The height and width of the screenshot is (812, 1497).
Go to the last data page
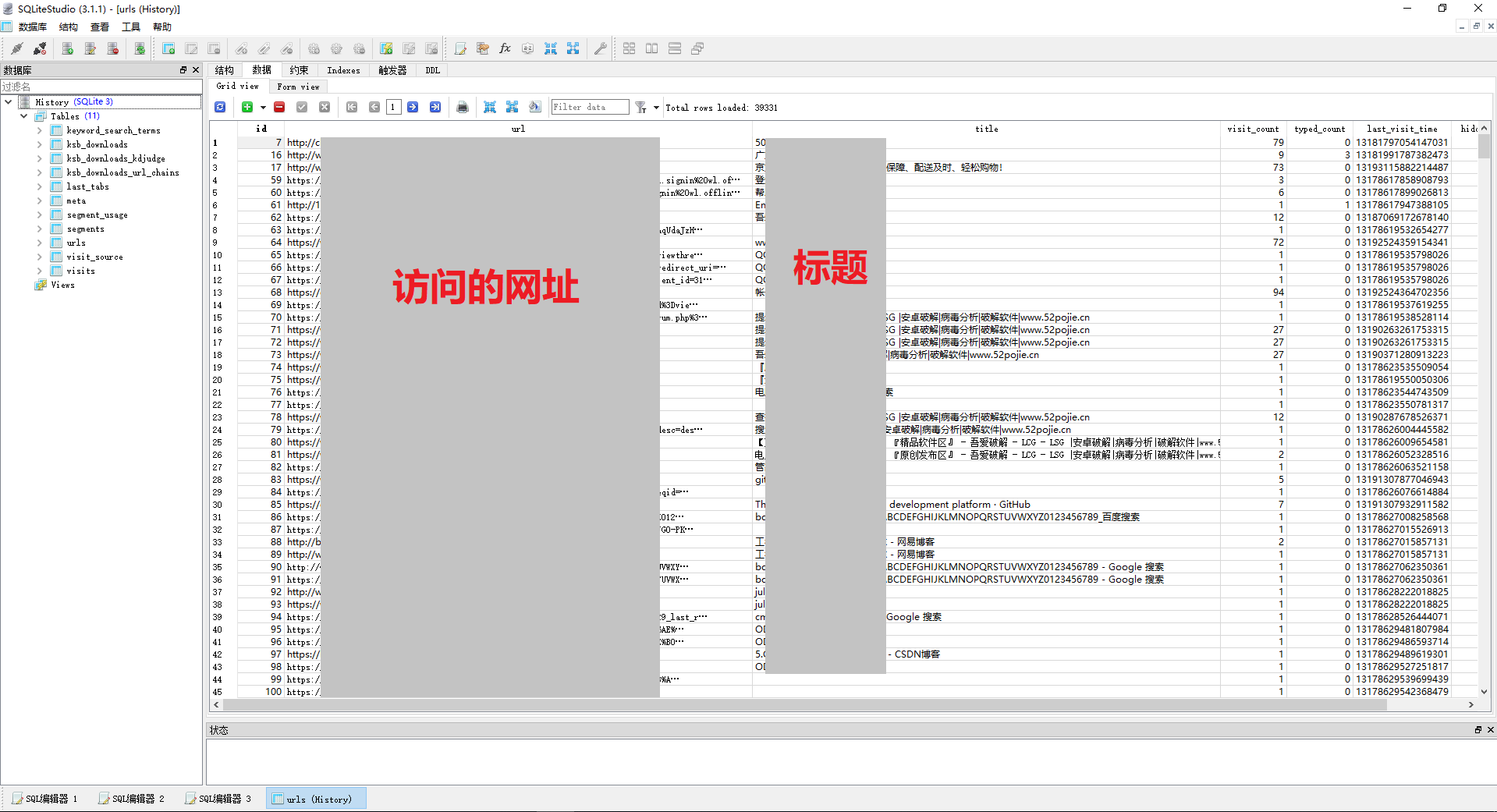pos(435,107)
